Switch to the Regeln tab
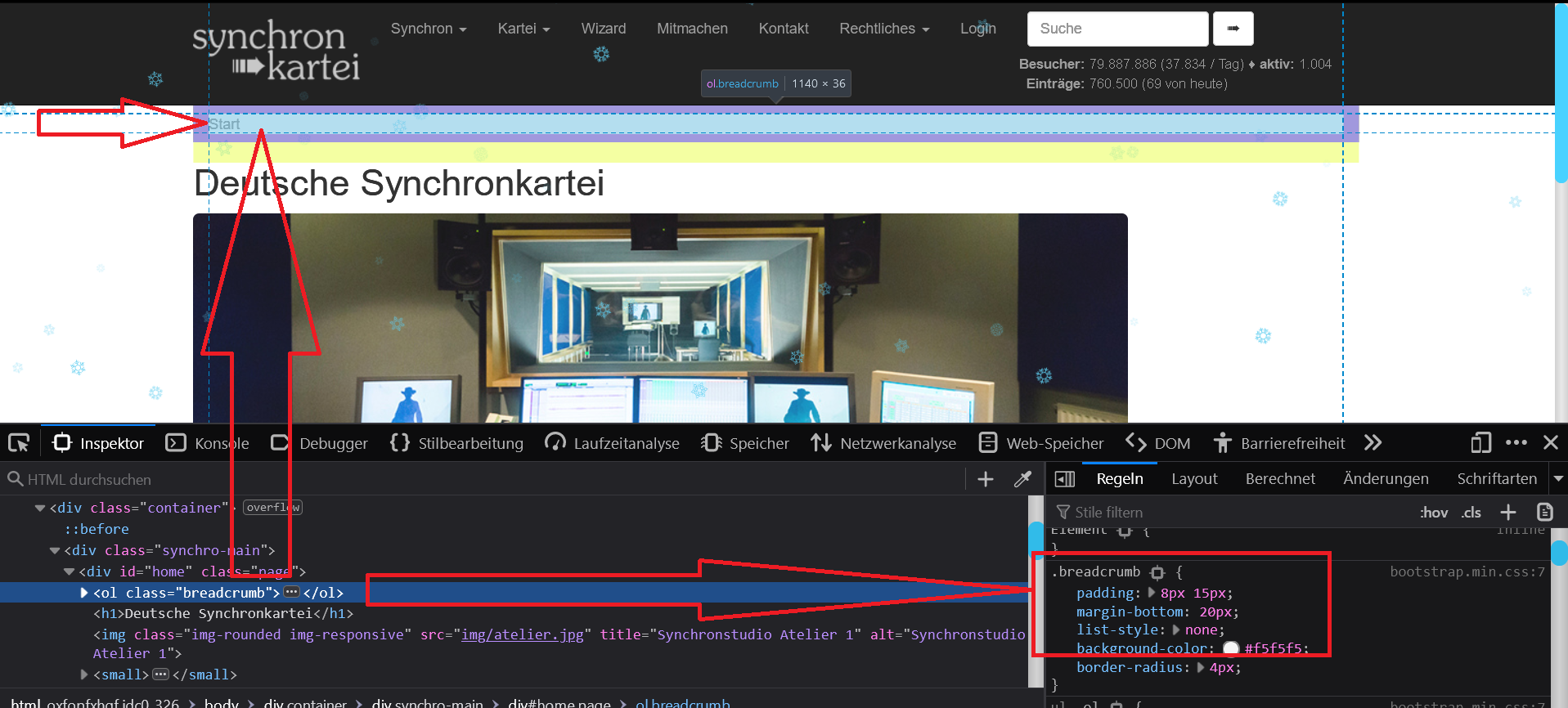The image size is (1568, 708). tap(1120, 479)
